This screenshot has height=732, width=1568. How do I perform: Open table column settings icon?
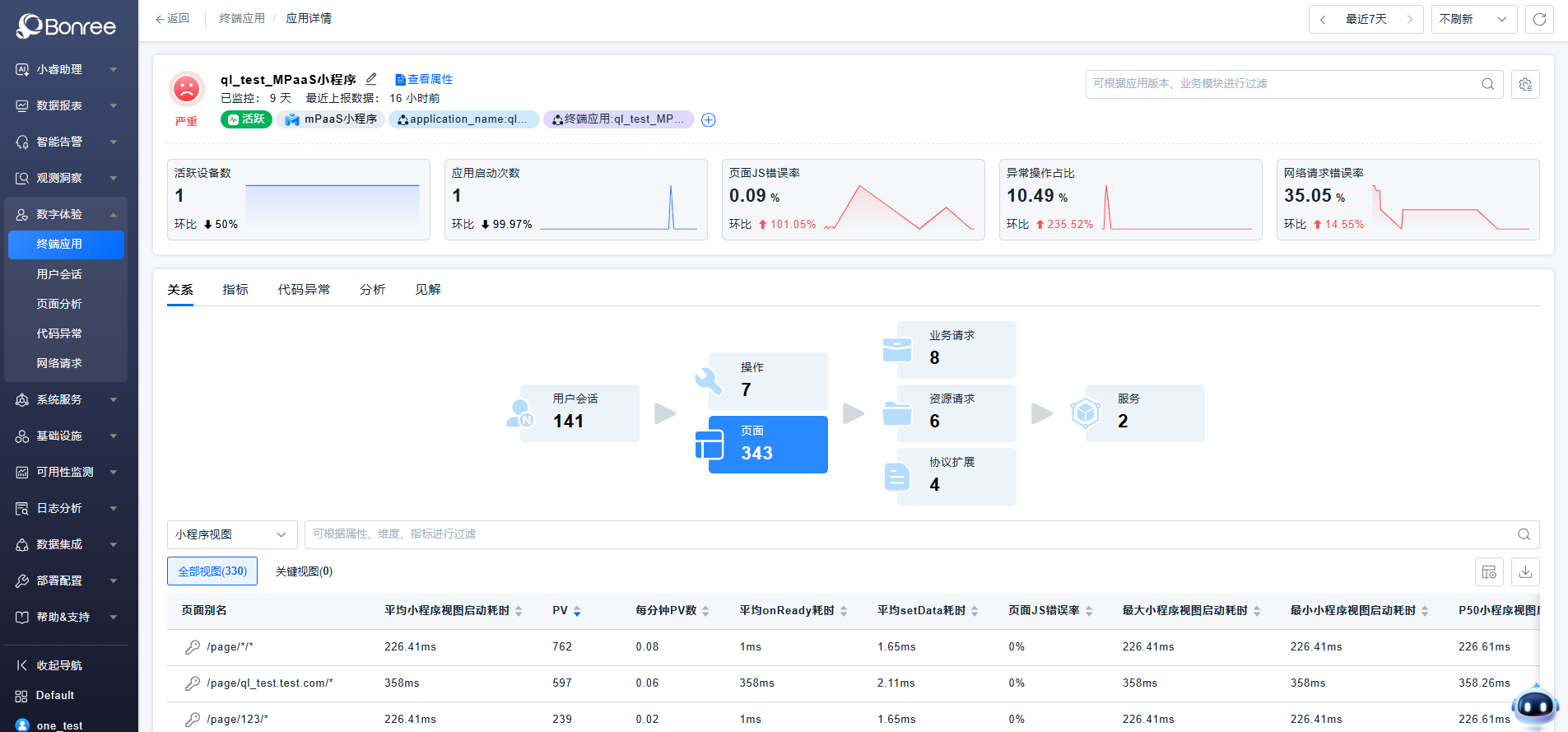(1489, 571)
